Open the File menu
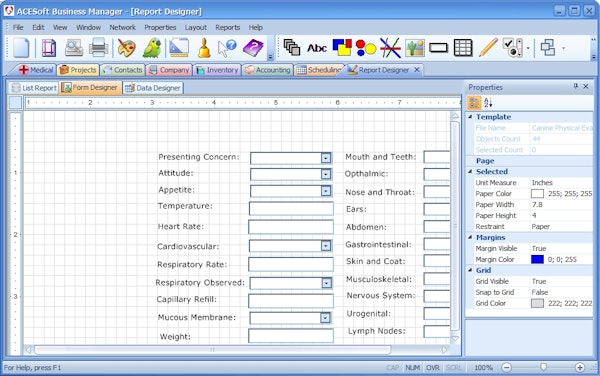The height and width of the screenshot is (376, 600). [18, 28]
